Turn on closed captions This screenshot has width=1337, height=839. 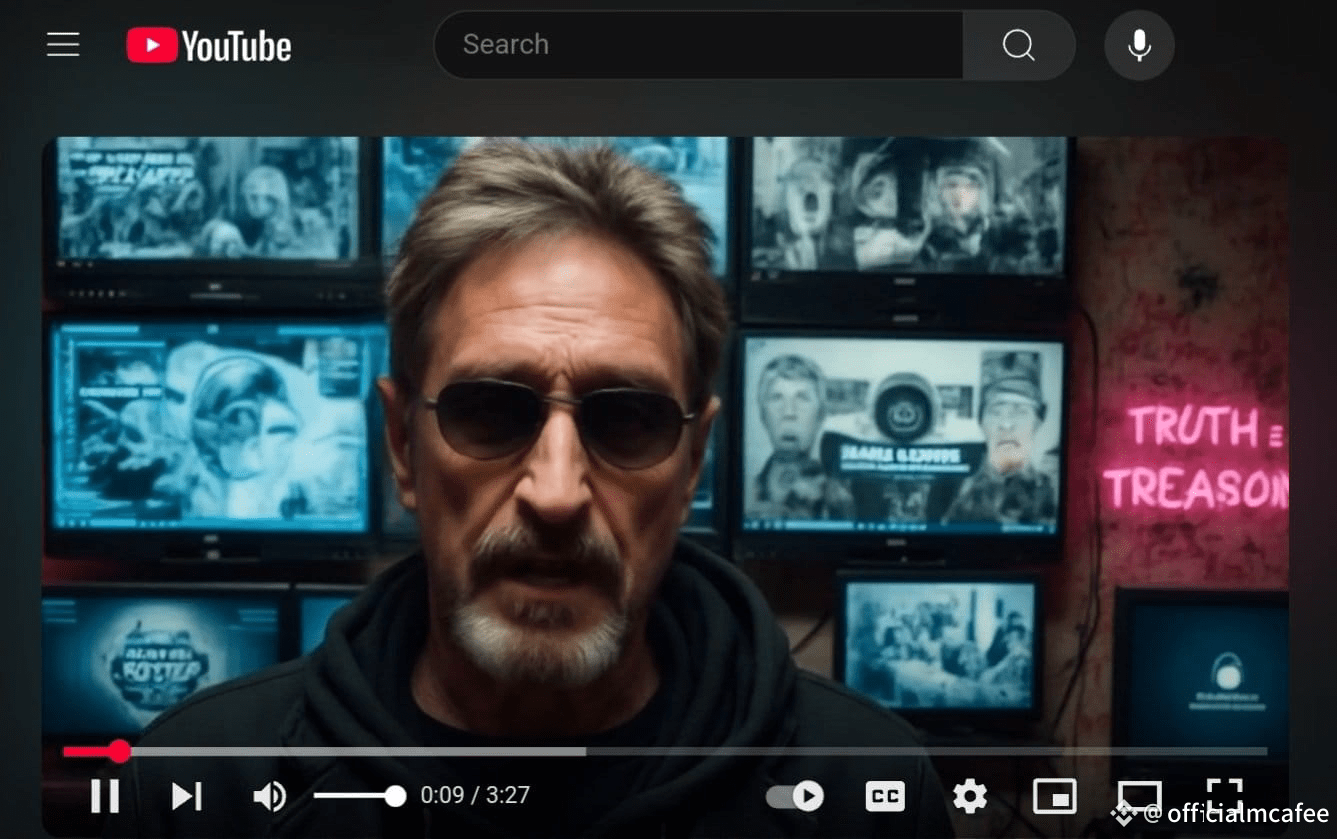click(x=885, y=796)
